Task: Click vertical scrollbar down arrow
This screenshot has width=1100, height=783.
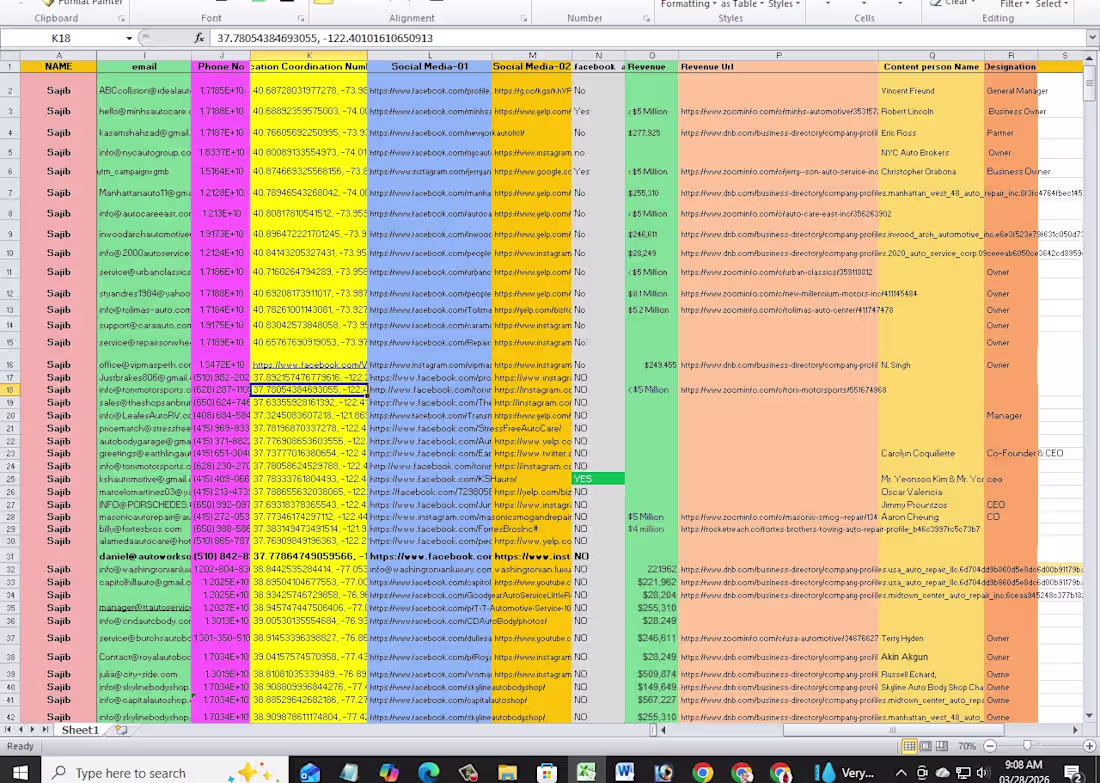Action: pos(1089,716)
